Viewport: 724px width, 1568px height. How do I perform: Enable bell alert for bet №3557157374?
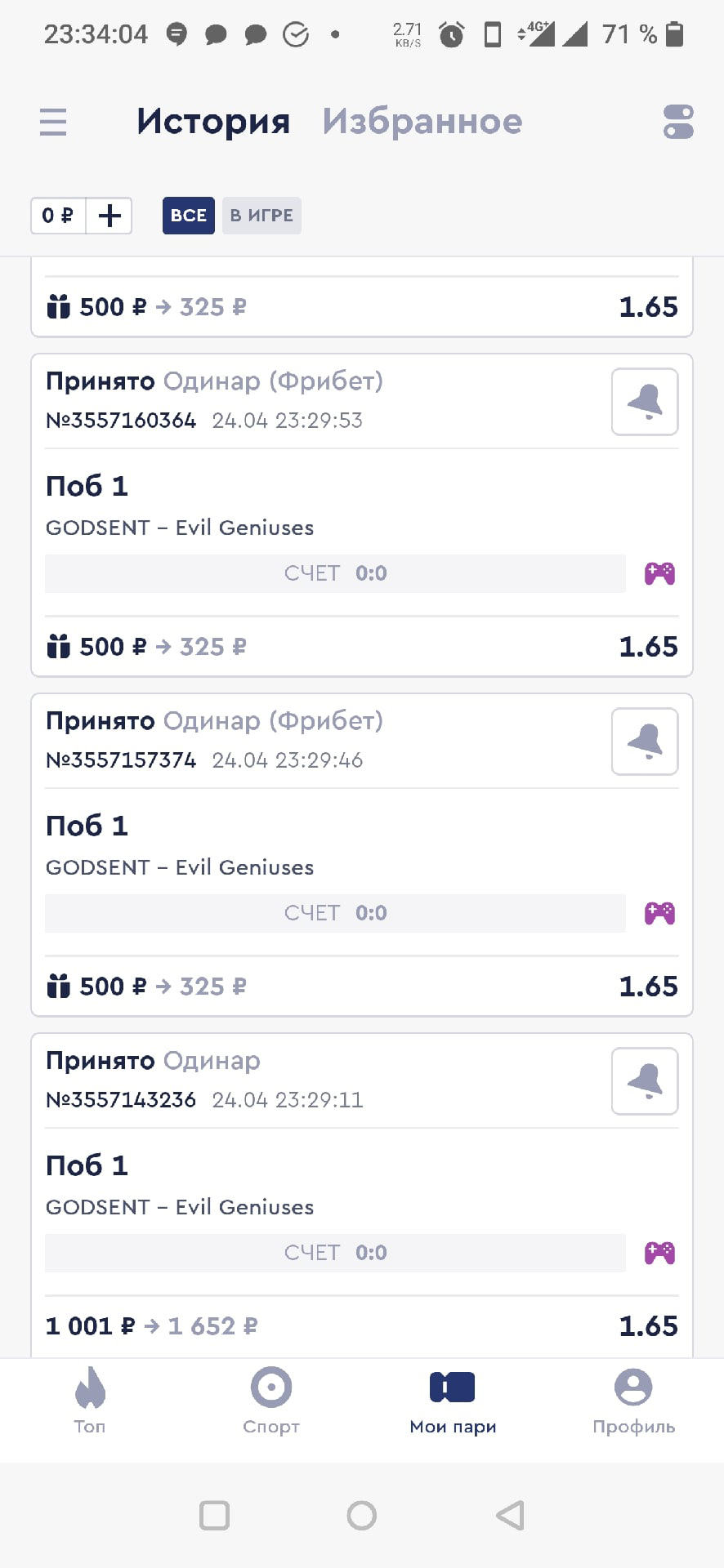pos(645,742)
